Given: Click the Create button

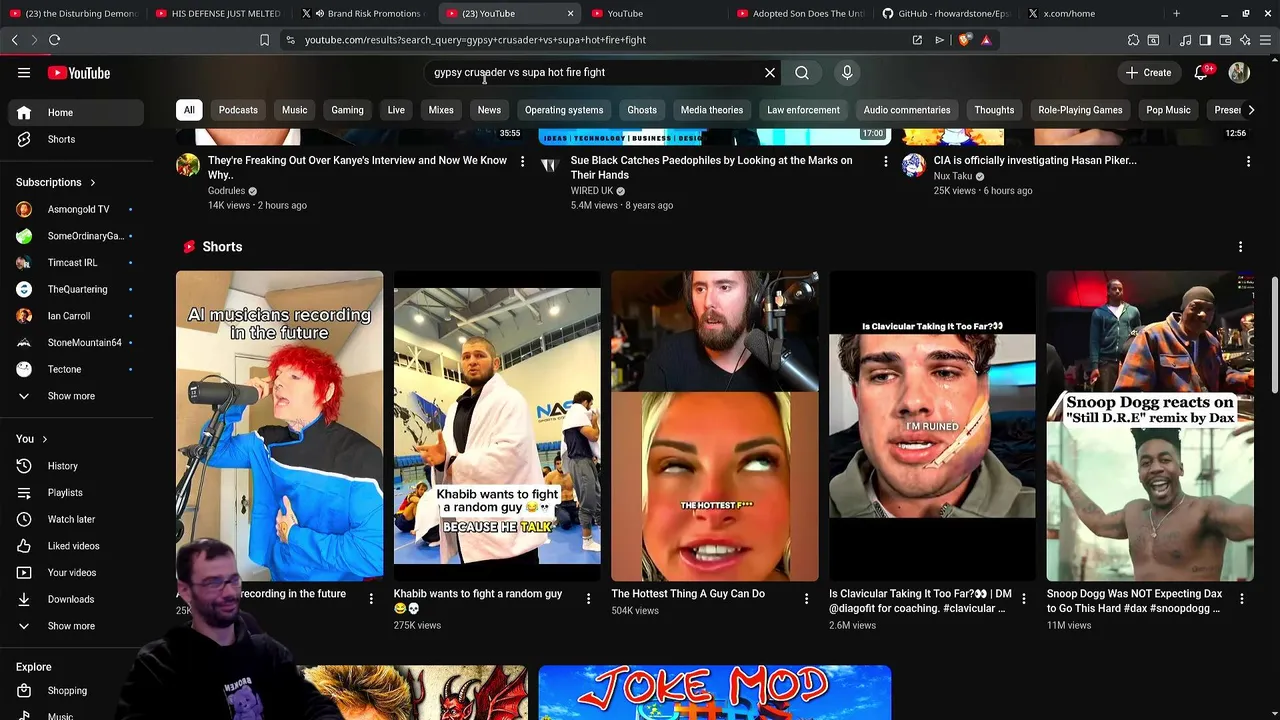Looking at the screenshot, I should pyautogui.click(x=1148, y=72).
